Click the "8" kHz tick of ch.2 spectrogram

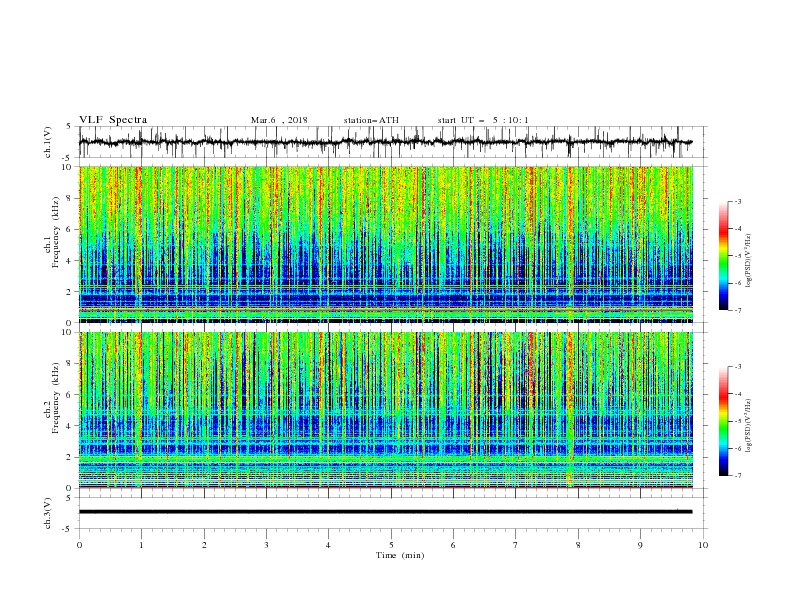point(70,364)
